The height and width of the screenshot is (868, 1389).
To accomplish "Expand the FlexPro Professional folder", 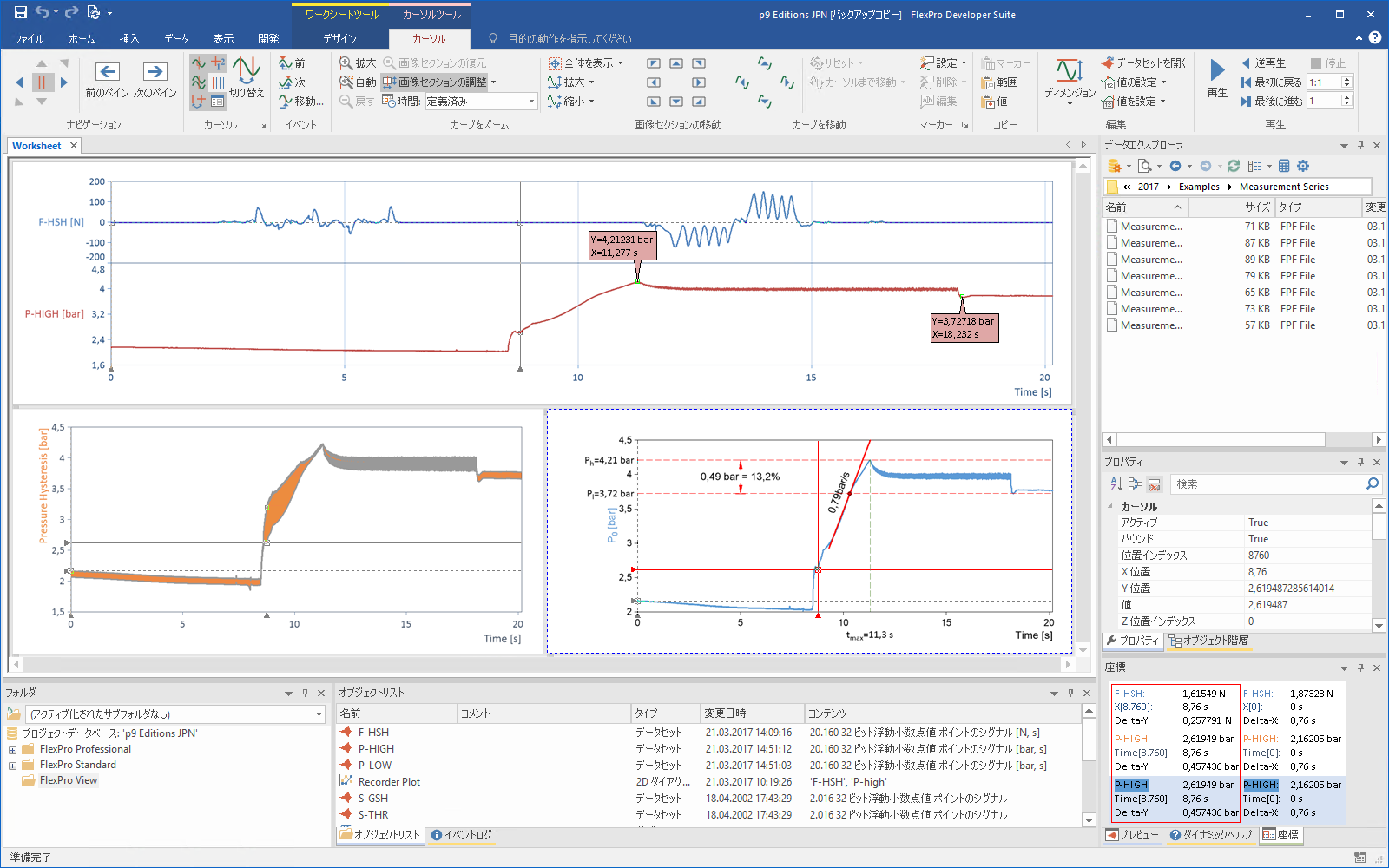I will [x=12, y=750].
